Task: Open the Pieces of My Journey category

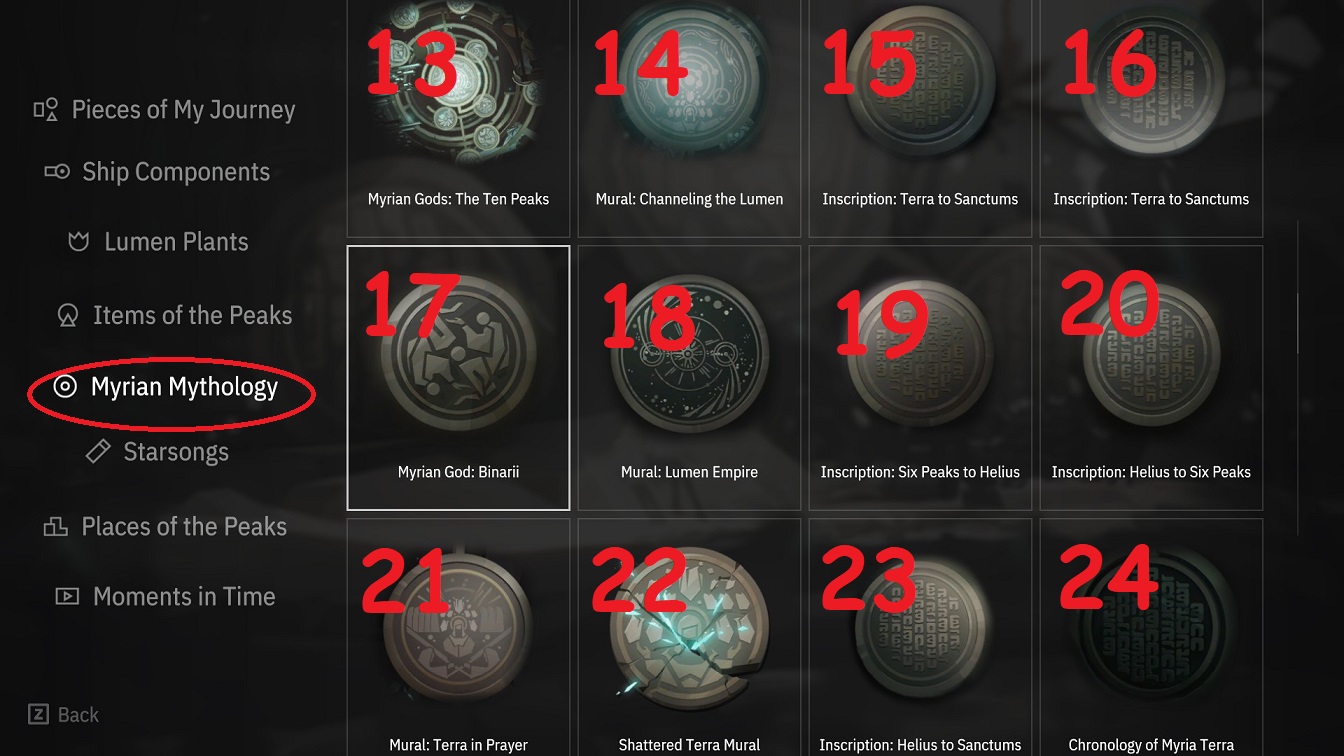Action: tap(165, 110)
